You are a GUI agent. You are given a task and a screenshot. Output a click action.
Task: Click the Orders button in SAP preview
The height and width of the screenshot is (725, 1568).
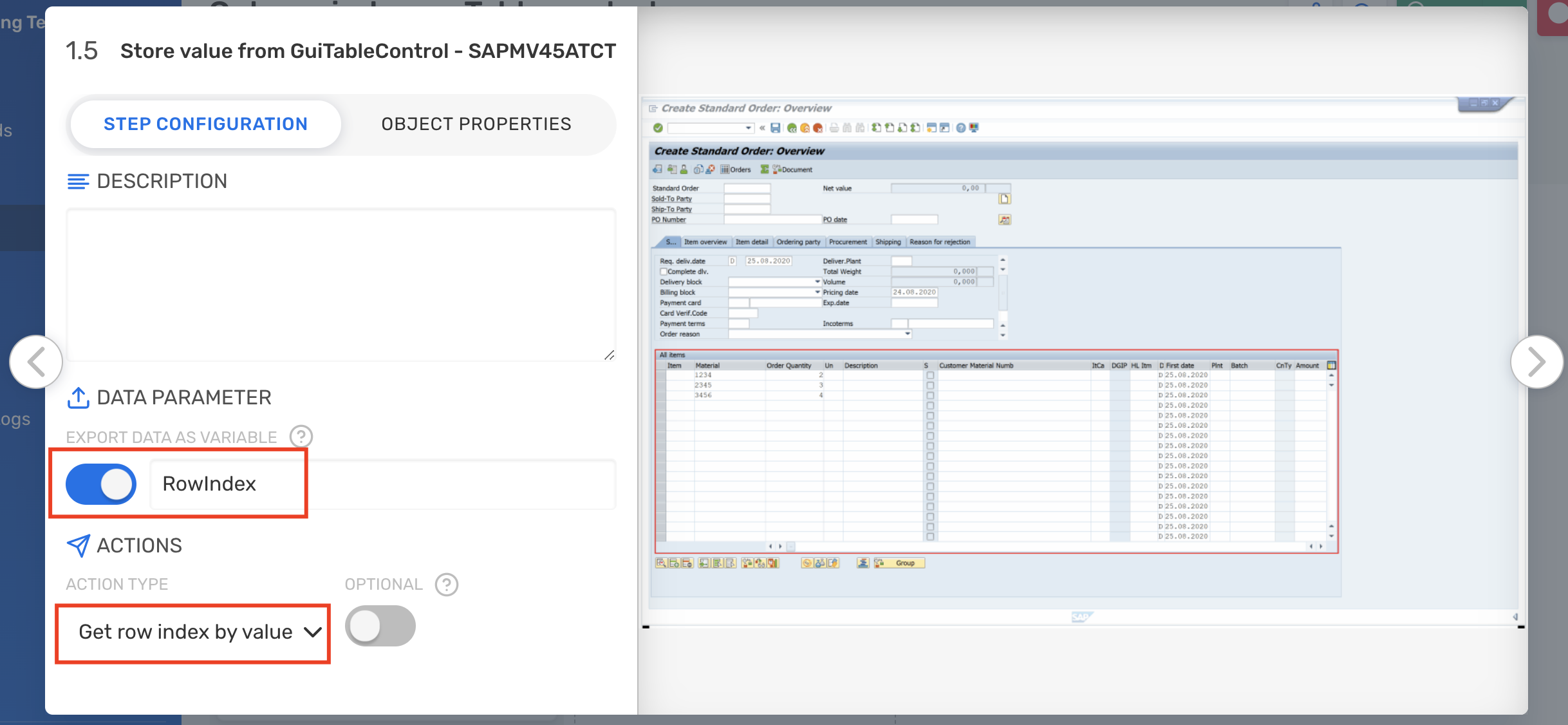[736, 170]
